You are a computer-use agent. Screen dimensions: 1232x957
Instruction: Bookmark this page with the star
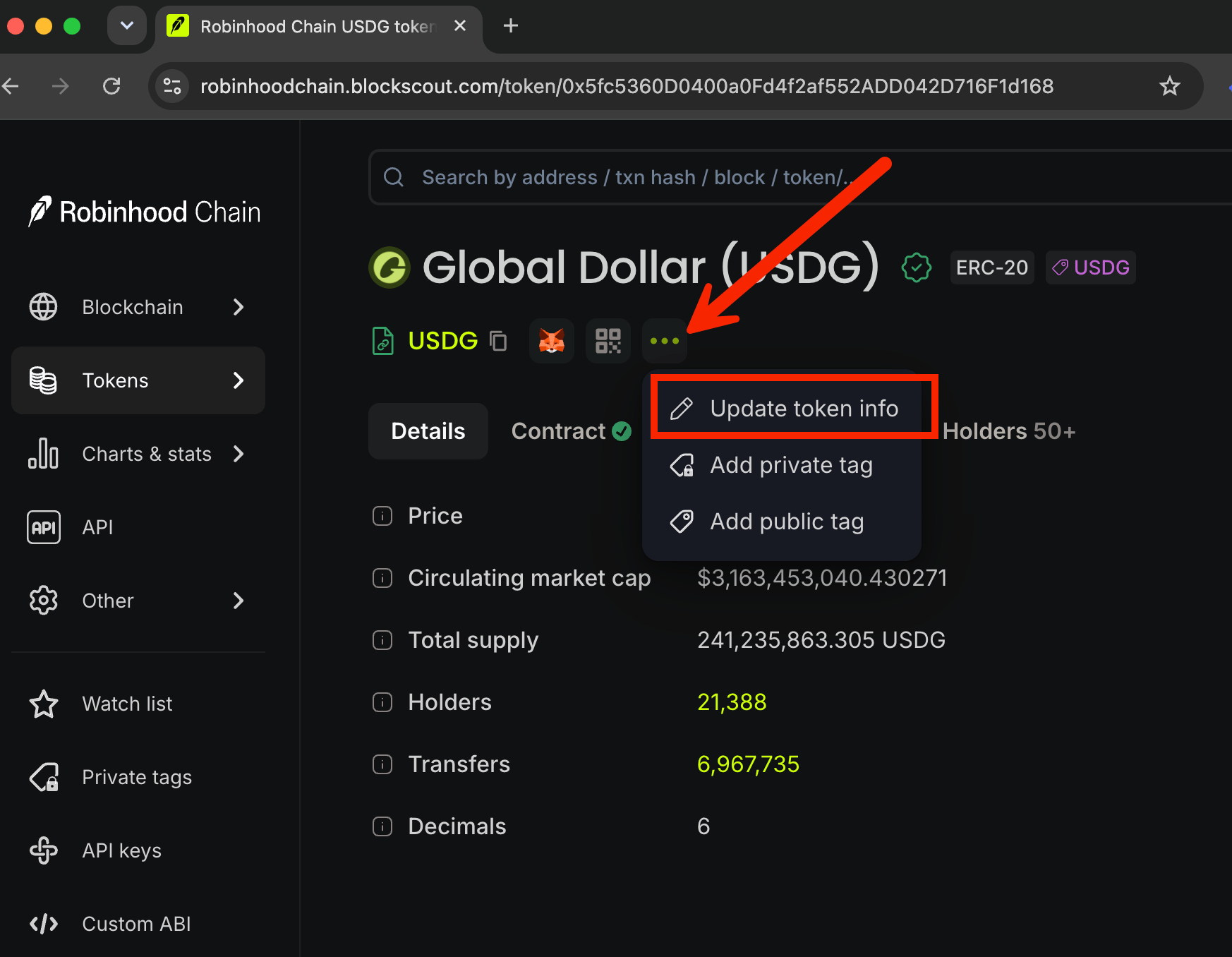(1170, 86)
